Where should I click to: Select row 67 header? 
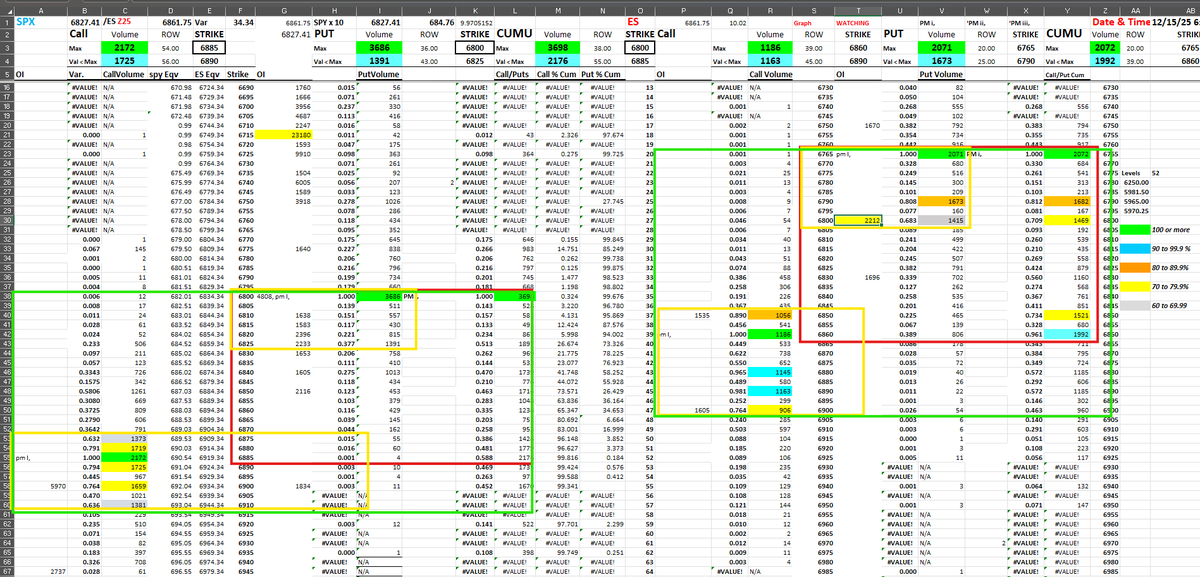(6, 571)
